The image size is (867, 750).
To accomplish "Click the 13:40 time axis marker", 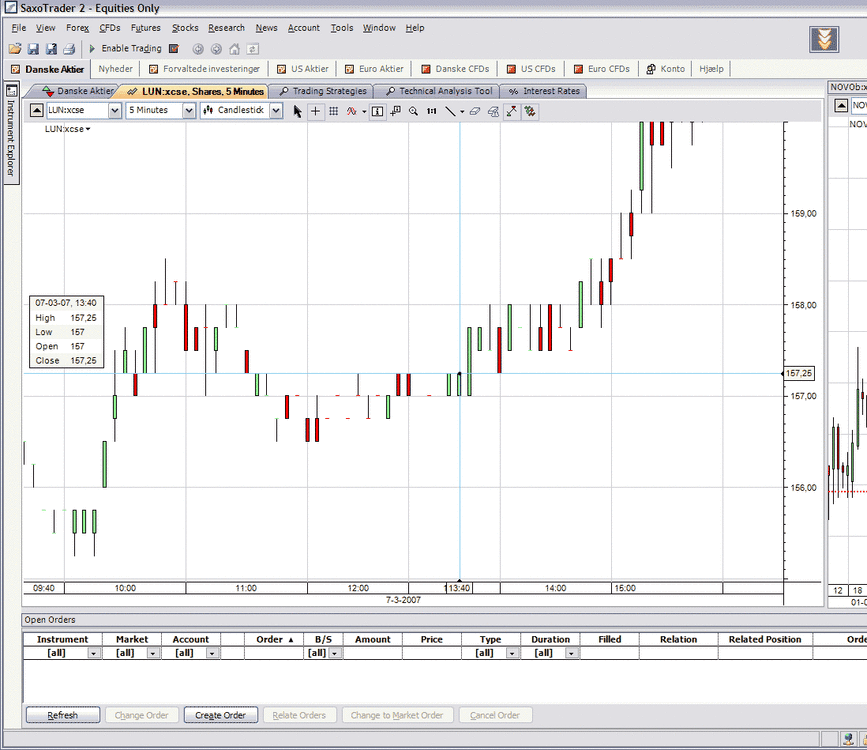I will coord(459,588).
